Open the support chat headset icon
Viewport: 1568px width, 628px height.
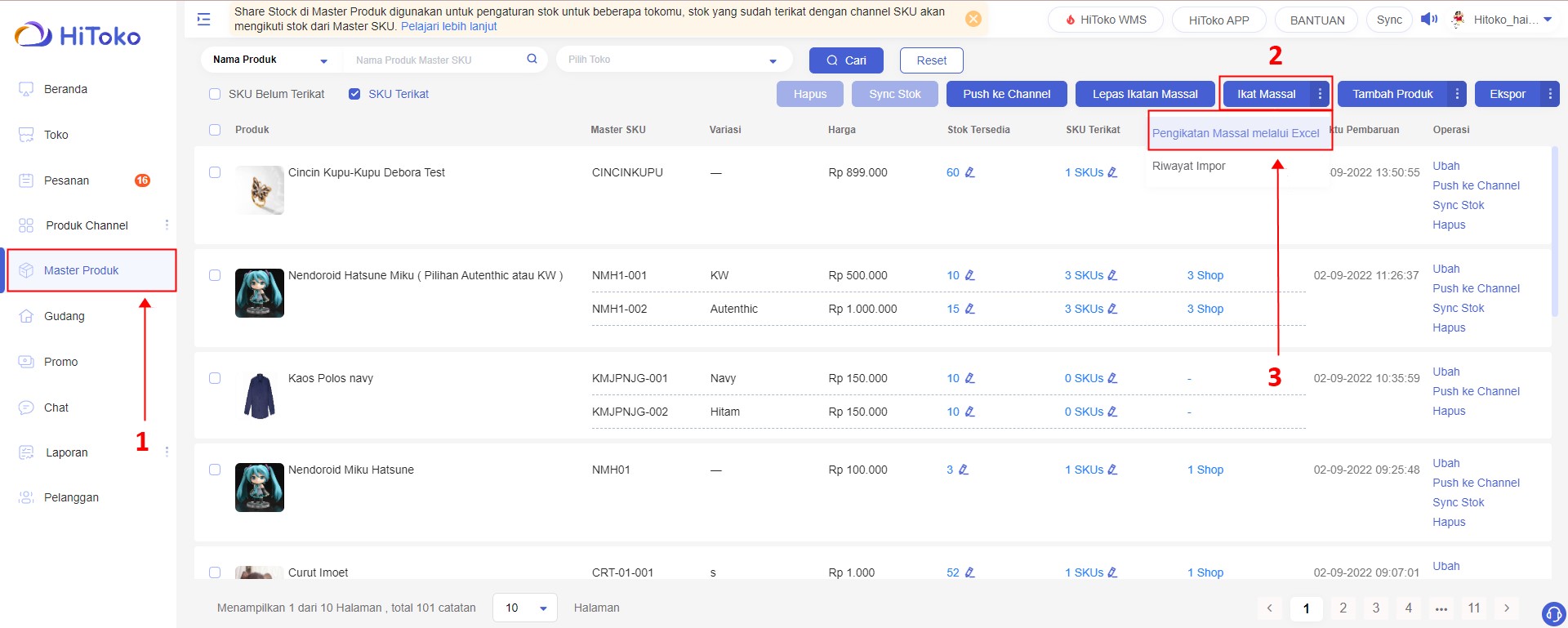1553,614
